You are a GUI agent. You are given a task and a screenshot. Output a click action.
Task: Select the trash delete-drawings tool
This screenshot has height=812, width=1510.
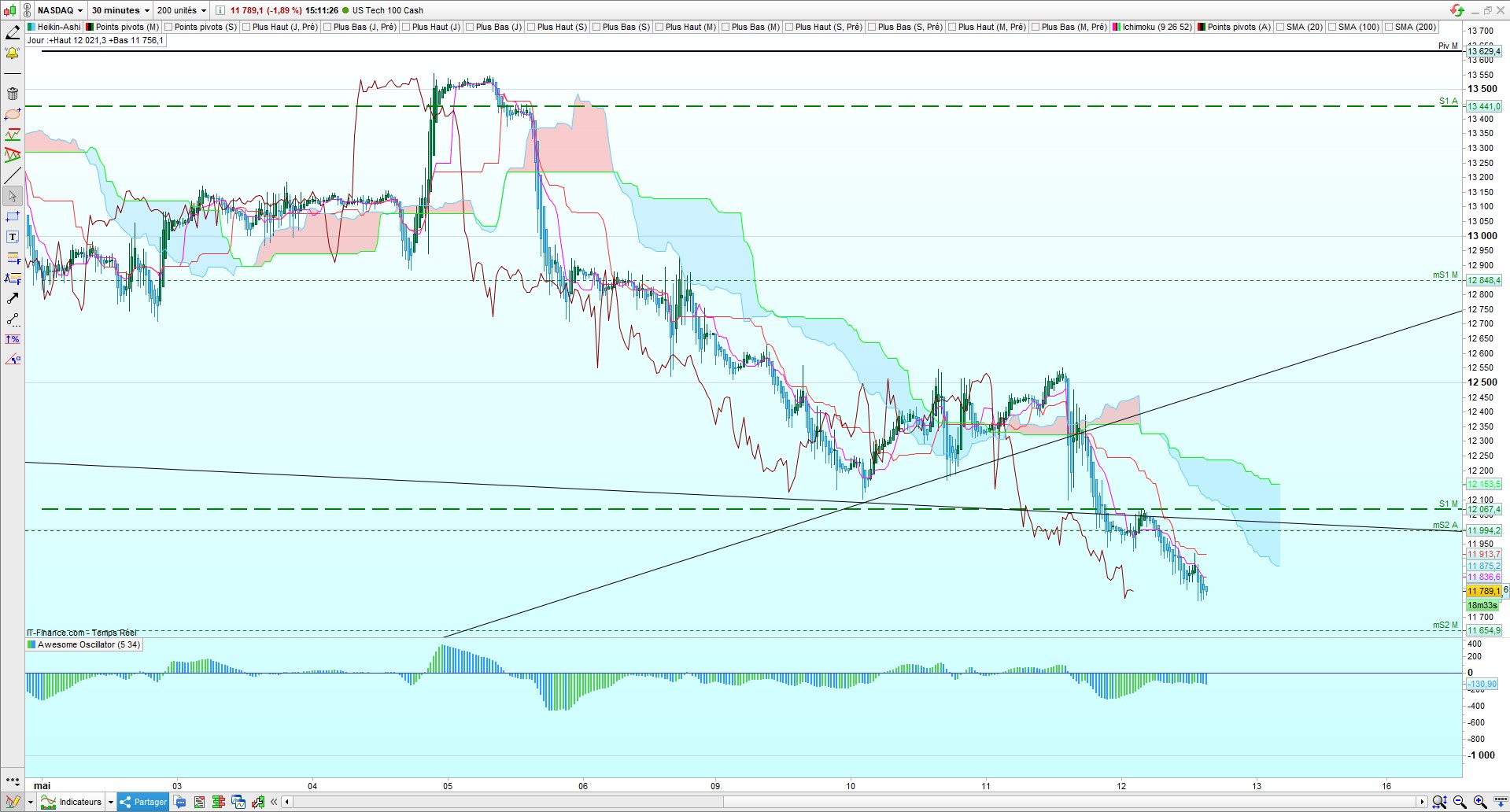click(13, 94)
